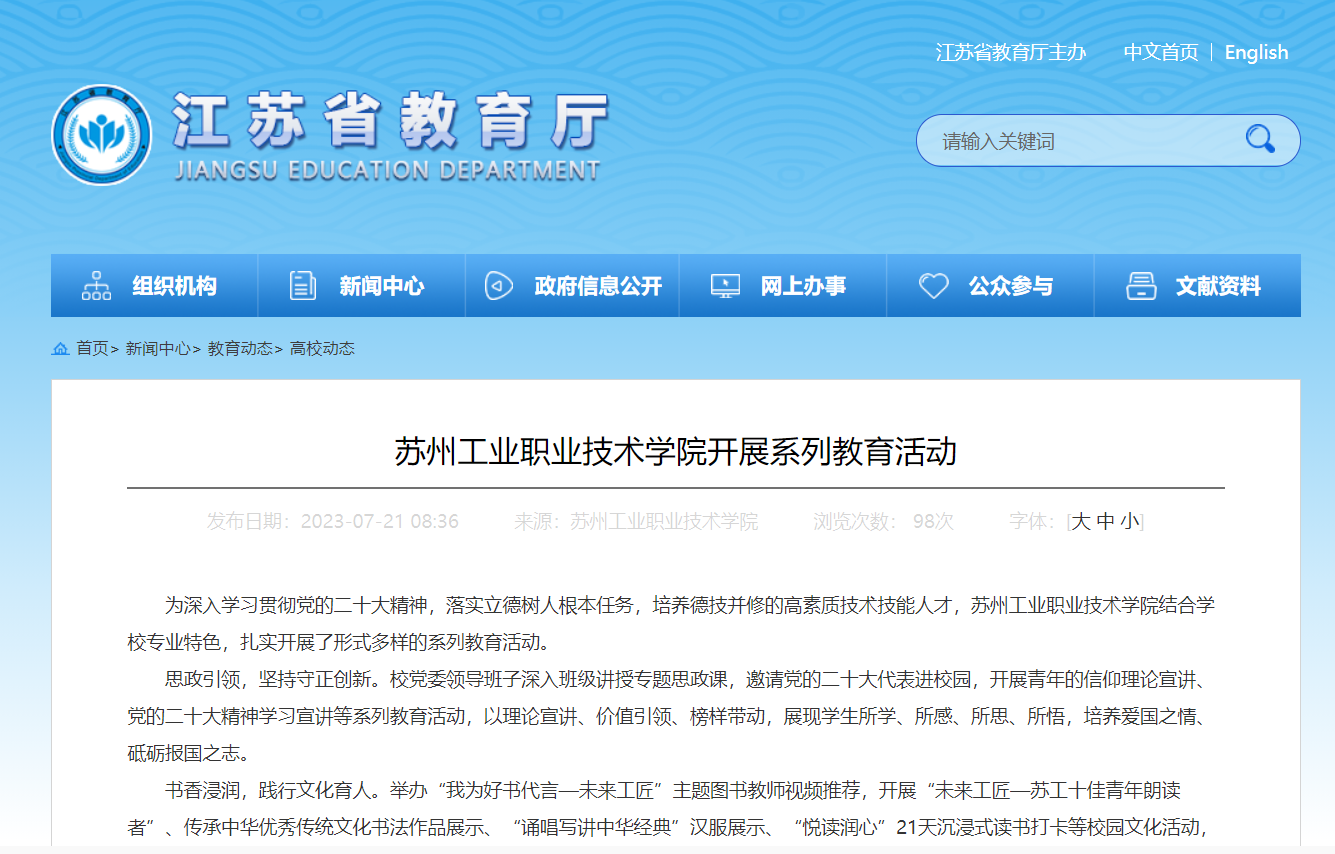Open the 组织机构 menu
Screen dimensions: 1335x854
(x=174, y=286)
